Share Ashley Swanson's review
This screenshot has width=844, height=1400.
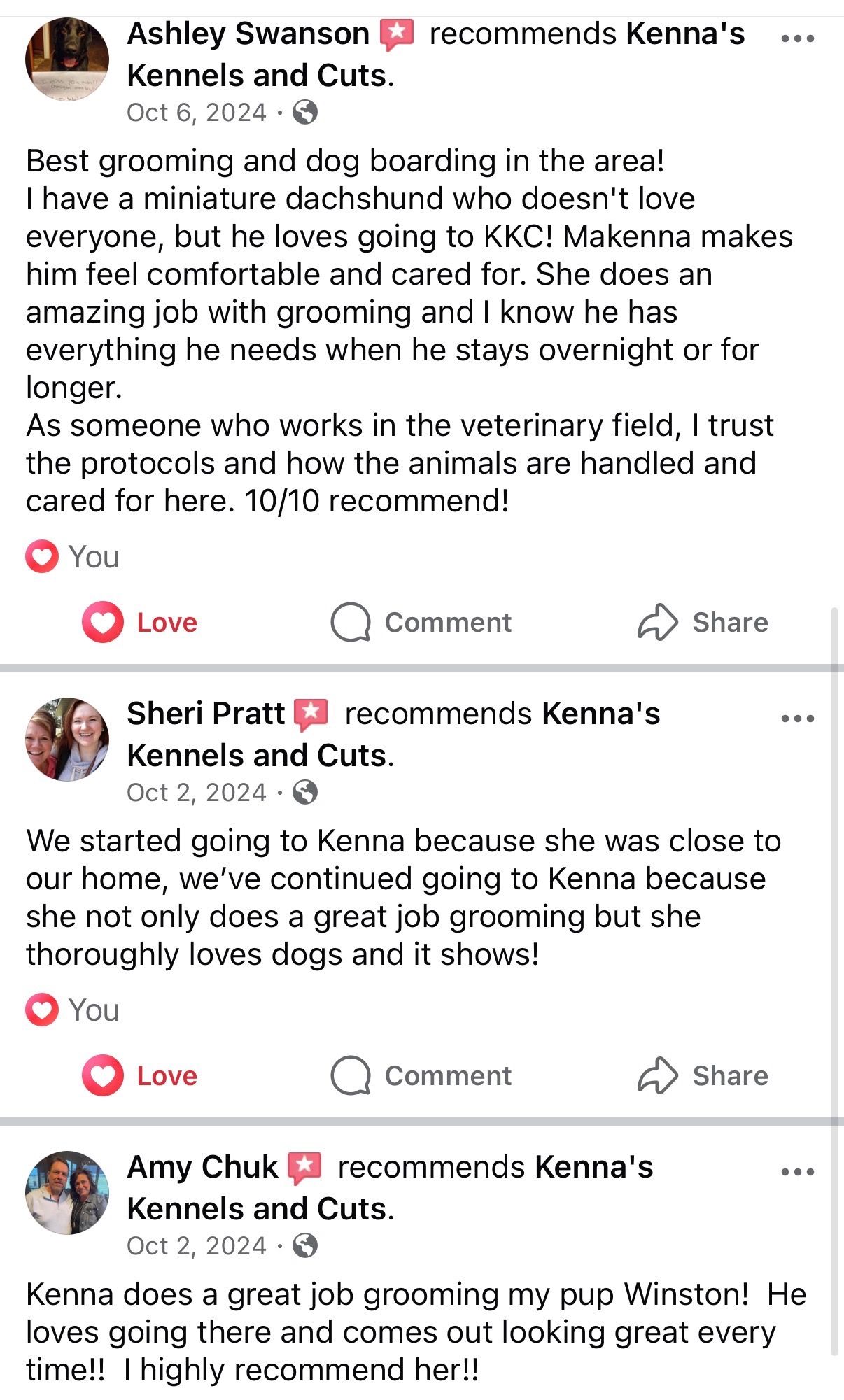click(703, 622)
